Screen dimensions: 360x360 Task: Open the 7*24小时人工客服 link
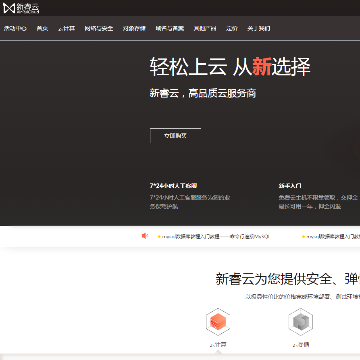(173, 185)
